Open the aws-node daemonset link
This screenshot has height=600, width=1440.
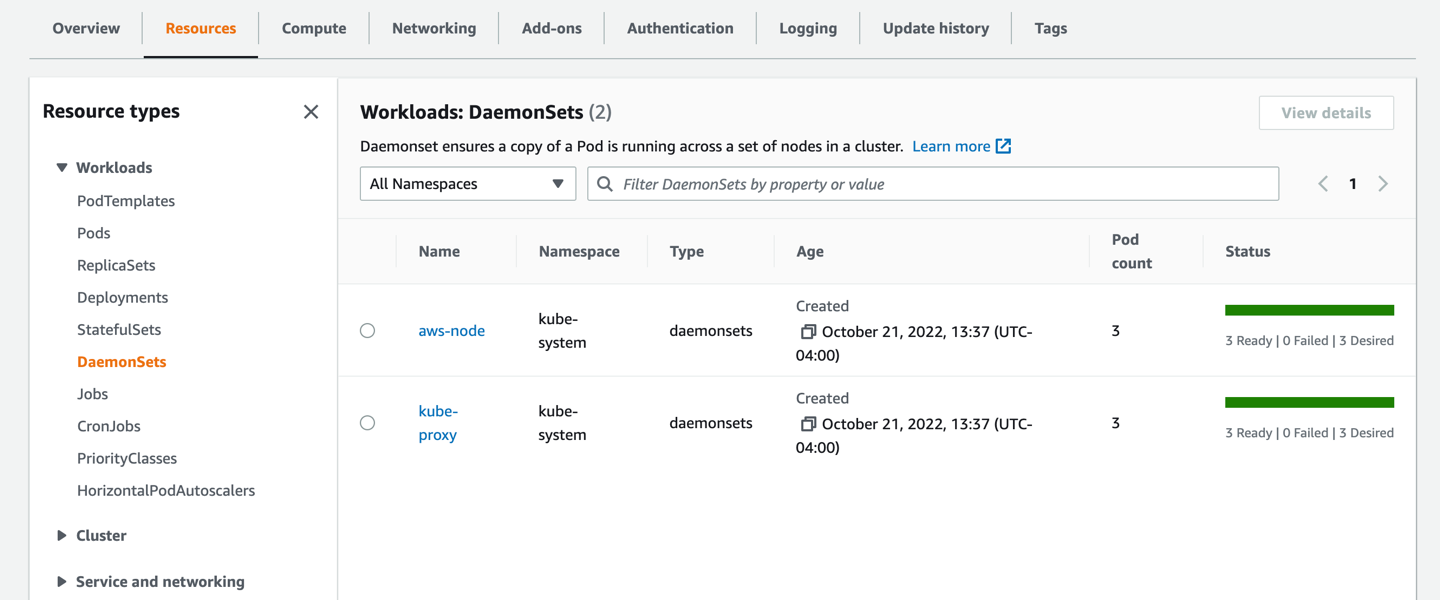point(452,330)
